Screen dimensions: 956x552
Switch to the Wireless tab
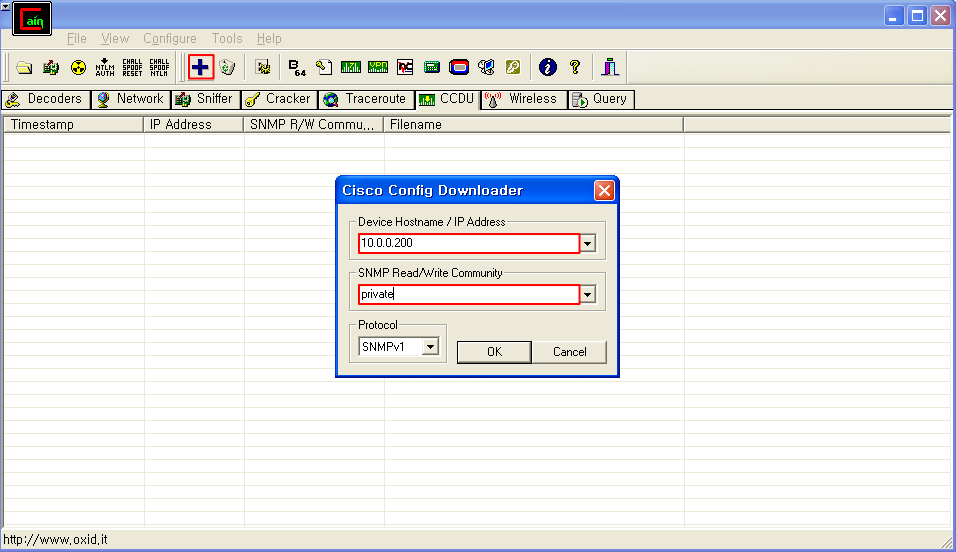[524, 99]
